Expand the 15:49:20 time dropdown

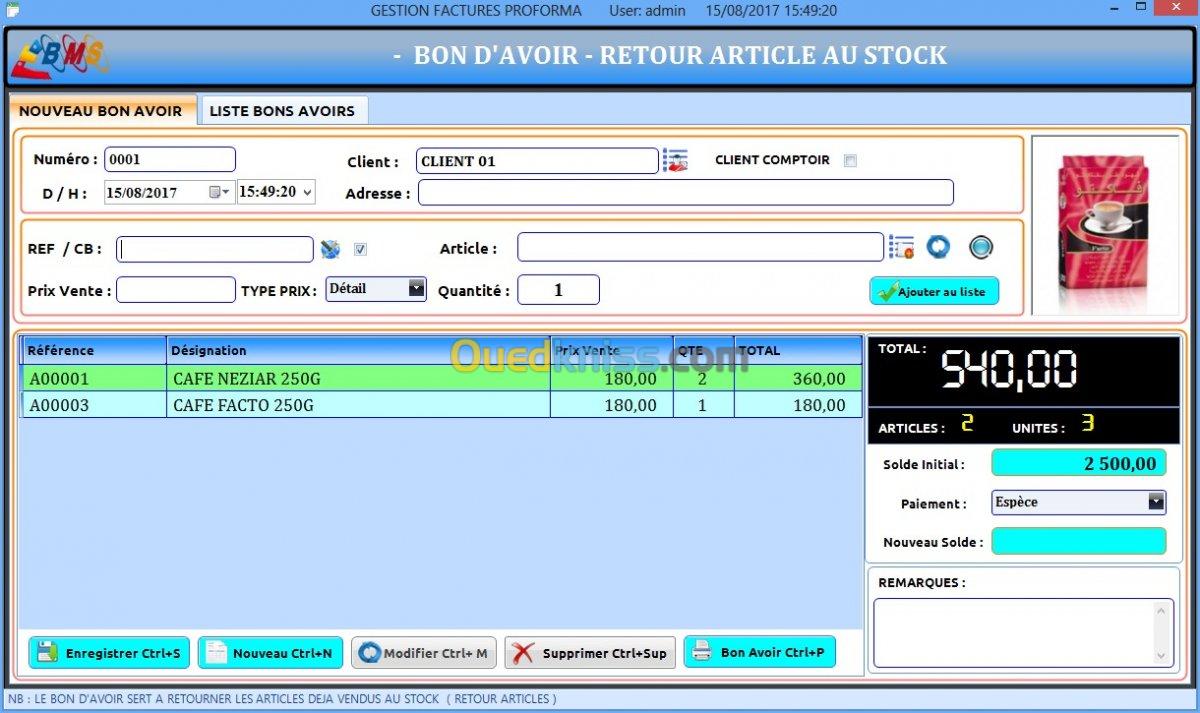point(306,192)
